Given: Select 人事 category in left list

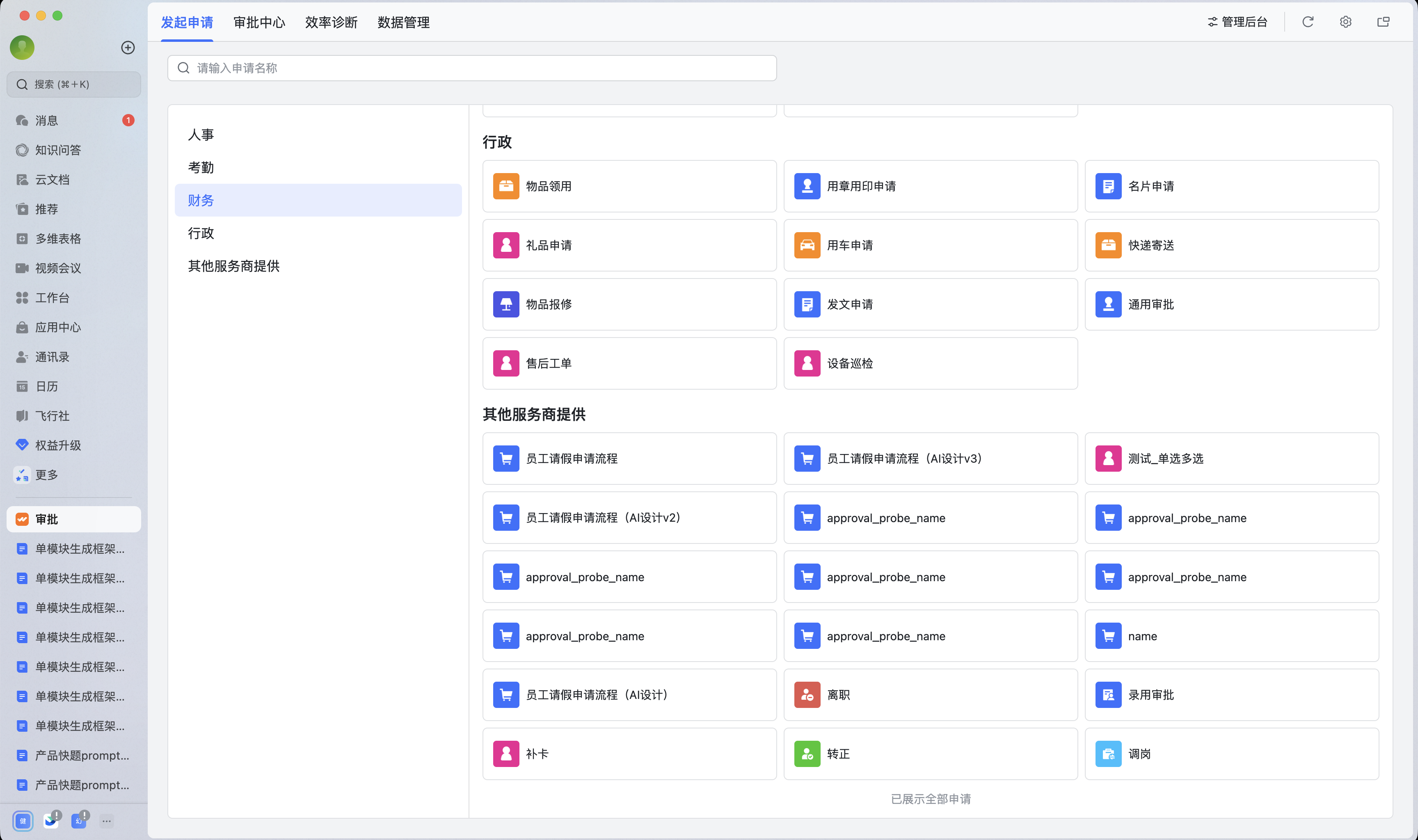Looking at the screenshot, I should click(318, 135).
